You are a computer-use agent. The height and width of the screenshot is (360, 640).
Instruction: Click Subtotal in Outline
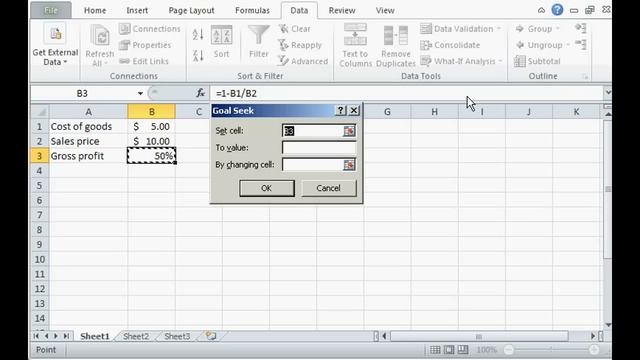(538, 61)
